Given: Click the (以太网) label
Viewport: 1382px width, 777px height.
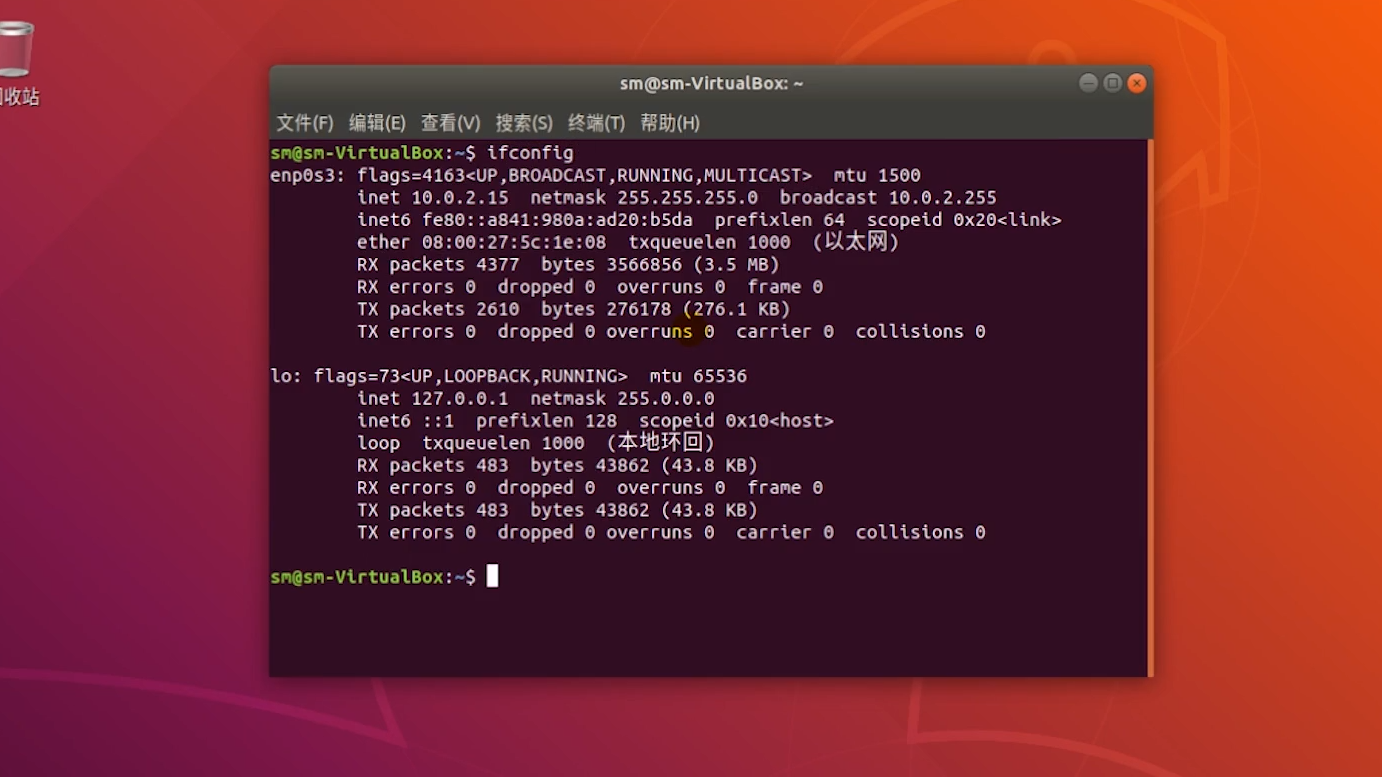Looking at the screenshot, I should 856,242.
